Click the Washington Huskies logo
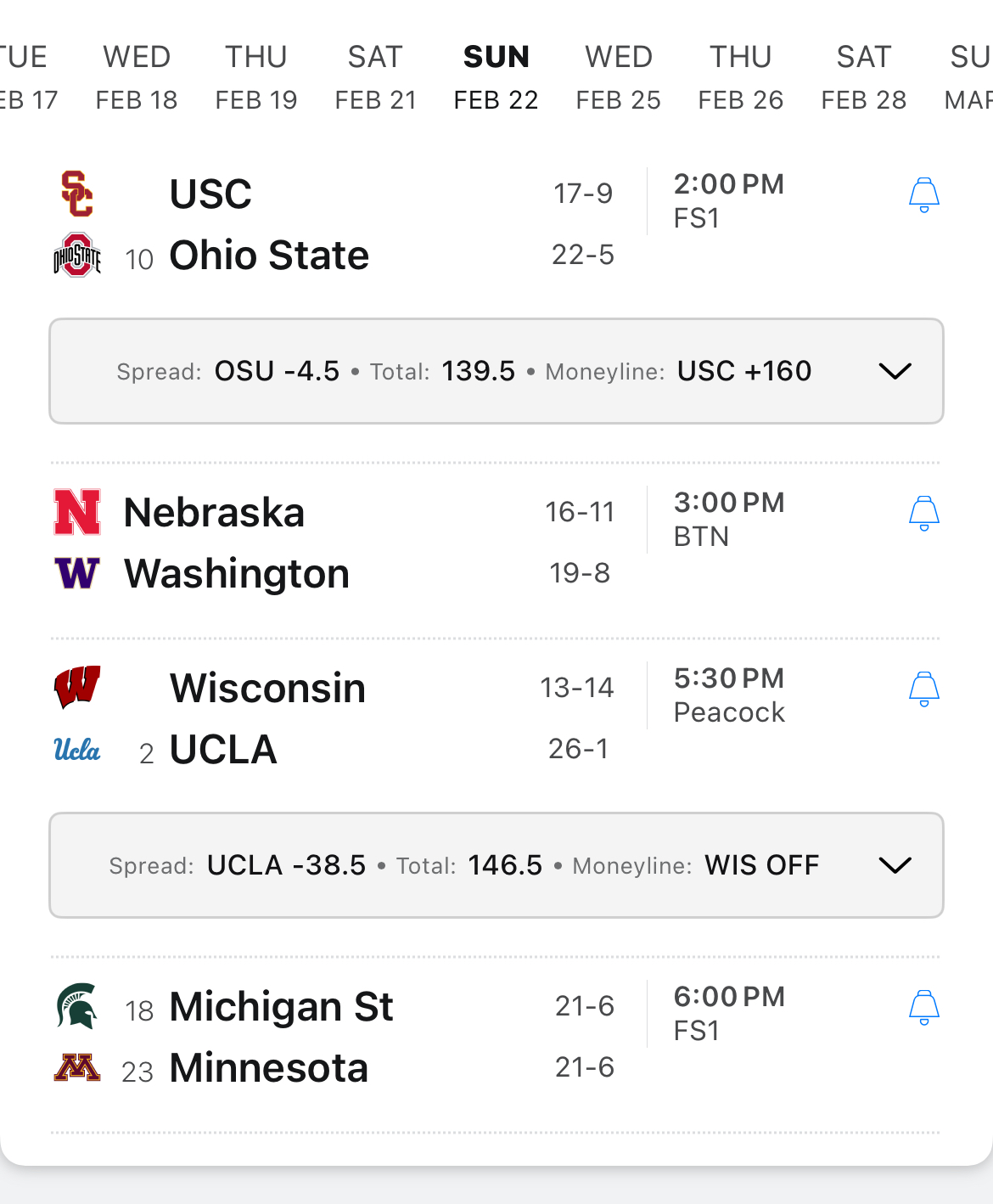This screenshot has width=993, height=1204. [x=77, y=573]
